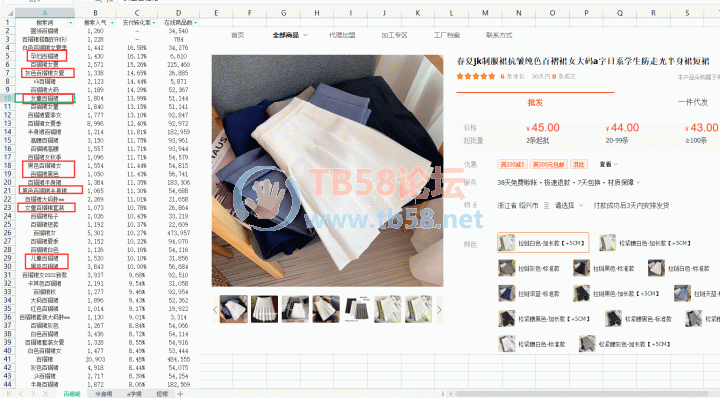This screenshot has height=398, width=720.
Task: Choose the 拉链深蓝-标准款 color swatch
Action: click(x=529, y=293)
